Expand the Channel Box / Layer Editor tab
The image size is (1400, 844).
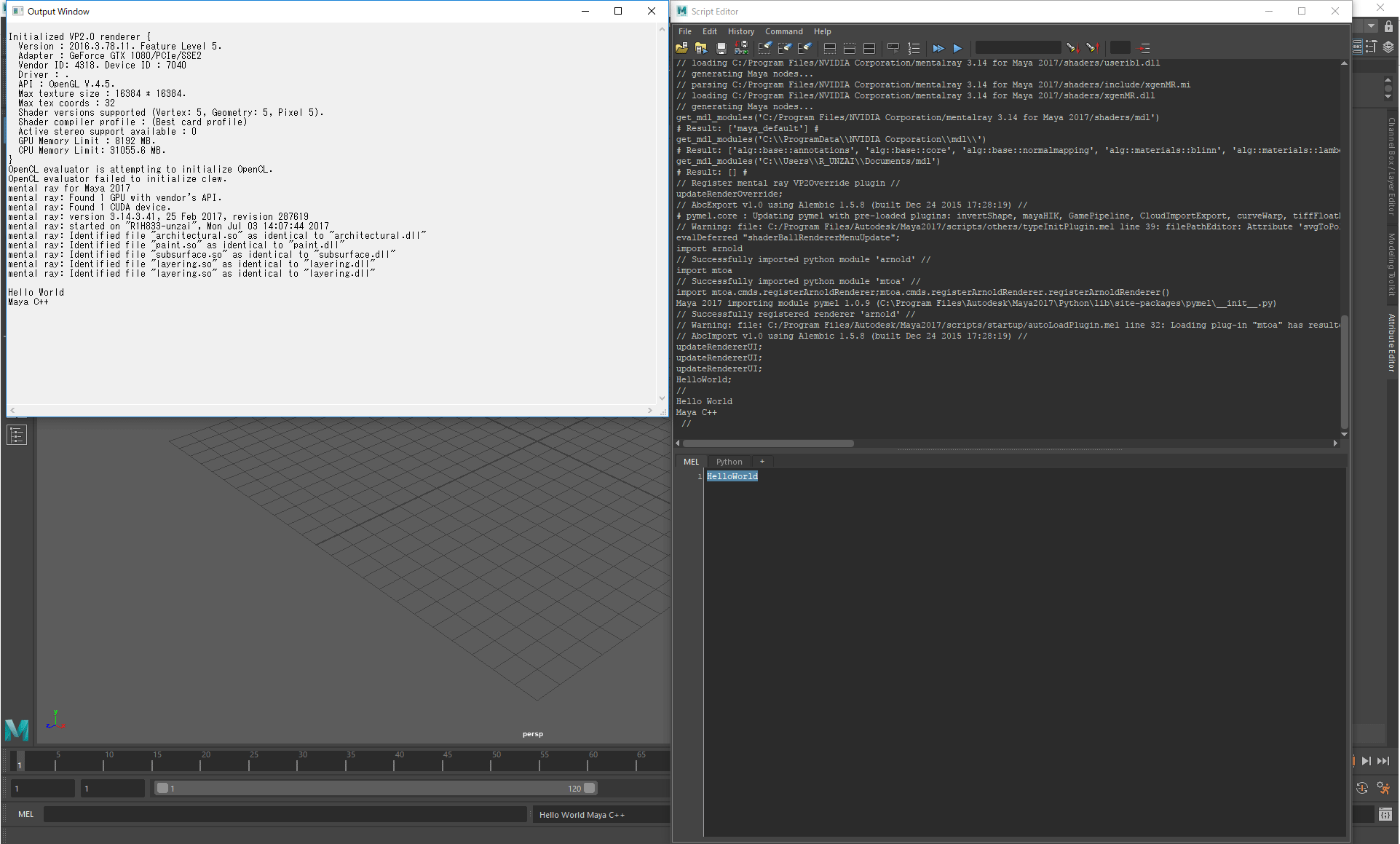1391,167
